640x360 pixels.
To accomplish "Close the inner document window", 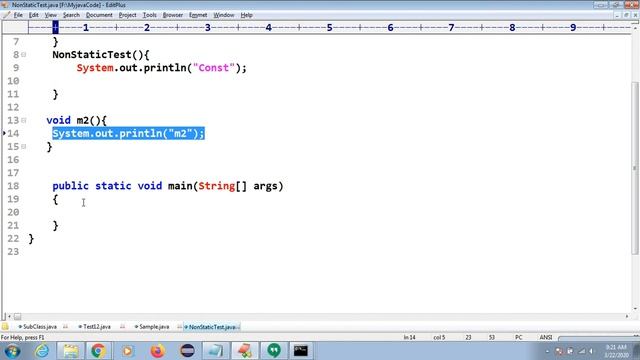I will (x=635, y=15).
